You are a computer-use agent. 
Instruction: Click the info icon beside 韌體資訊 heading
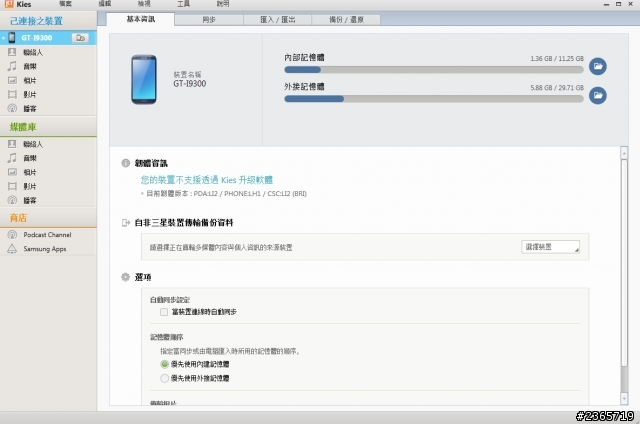click(126, 163)
